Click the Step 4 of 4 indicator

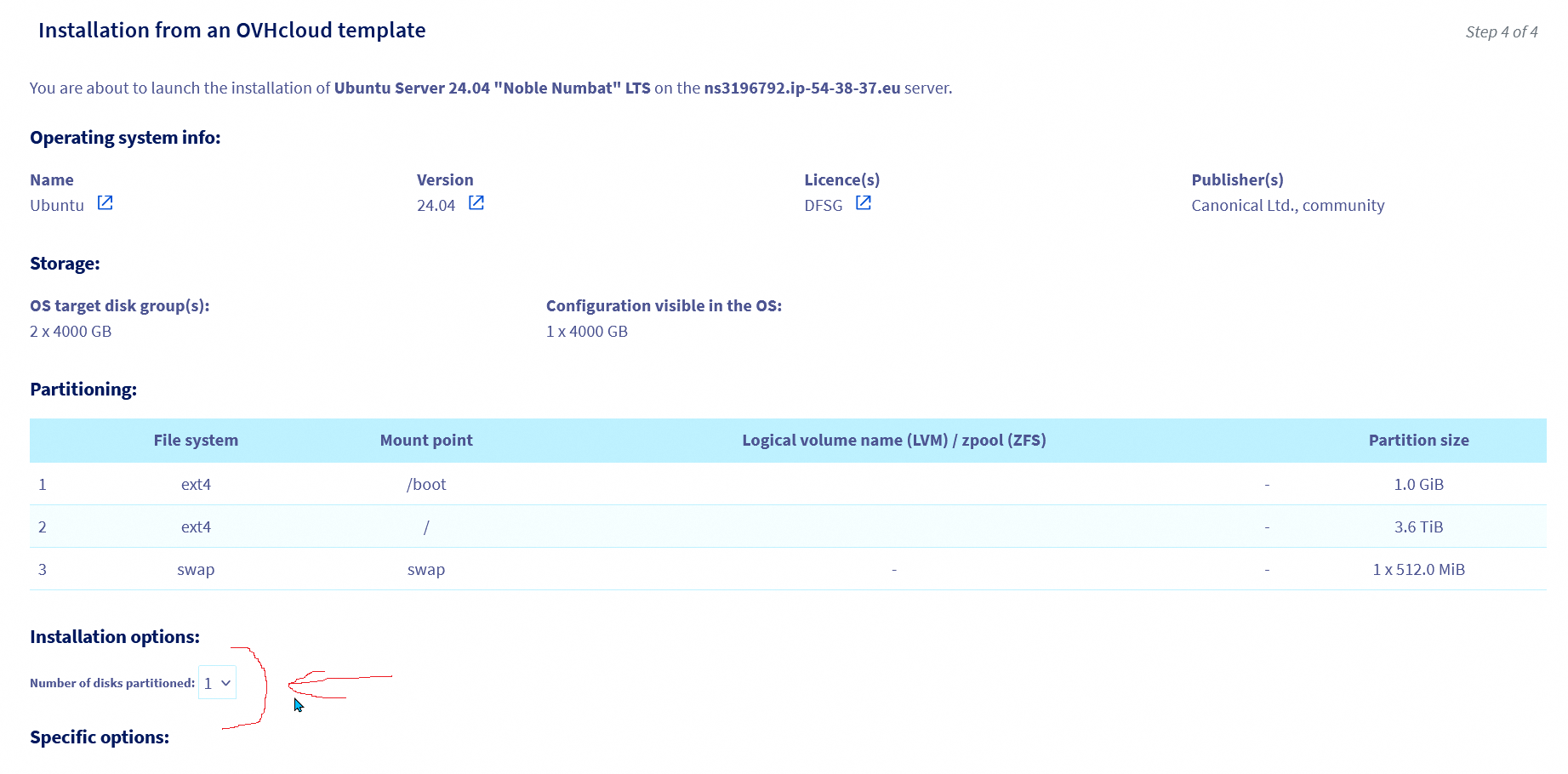(1501, 32)
